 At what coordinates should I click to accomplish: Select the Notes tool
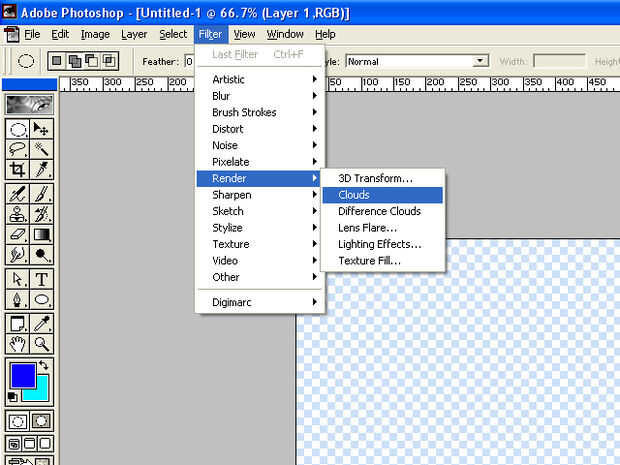[x=17, y=323]
